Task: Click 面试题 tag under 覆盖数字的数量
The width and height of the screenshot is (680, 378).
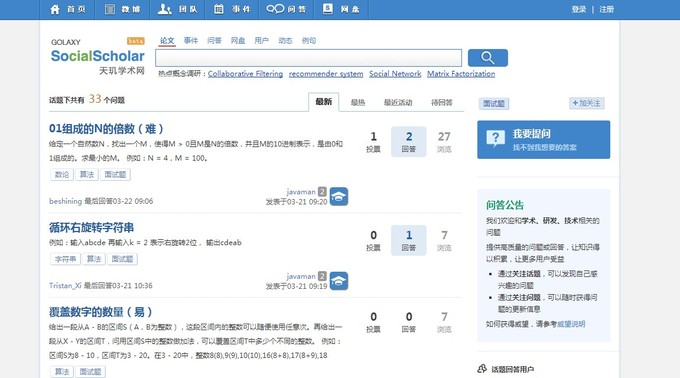Action: [x=90, y=372]
